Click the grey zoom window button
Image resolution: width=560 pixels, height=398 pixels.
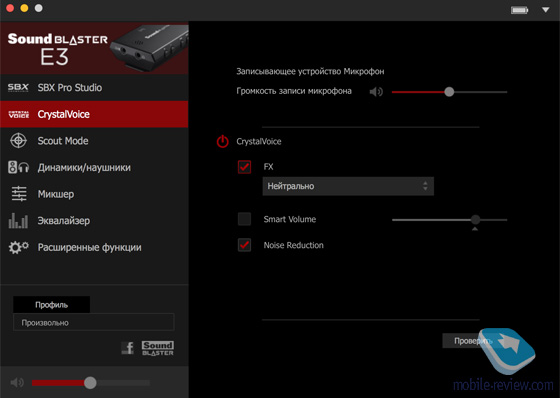39,8
